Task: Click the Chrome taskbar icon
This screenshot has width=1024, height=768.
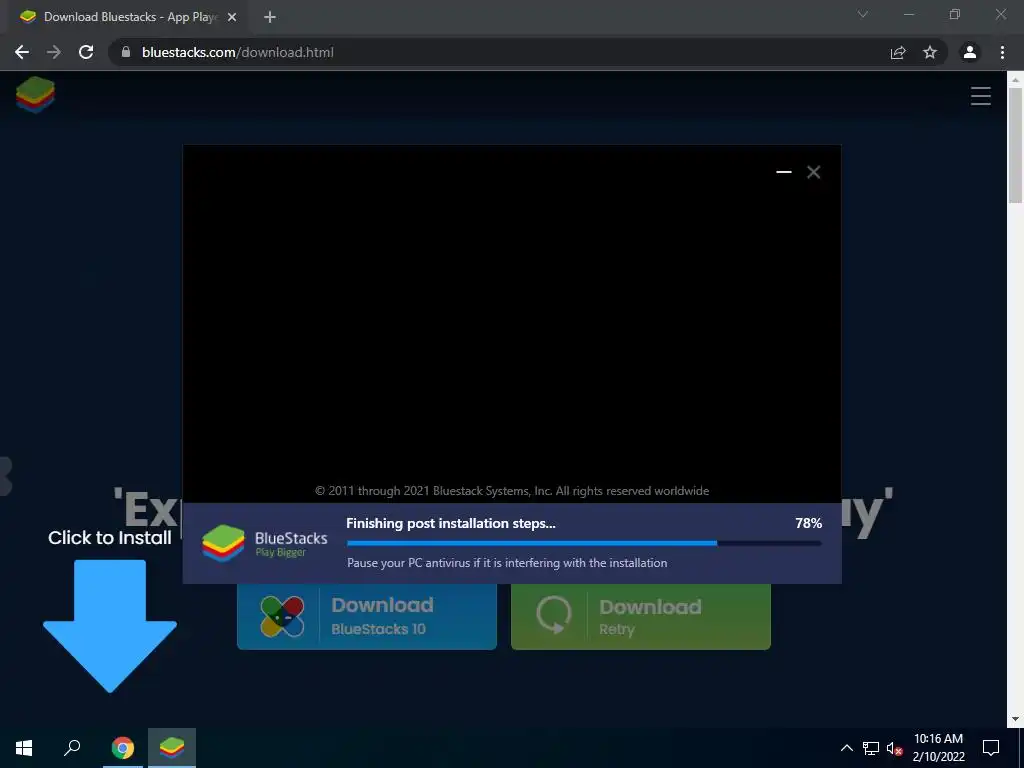Action: [123, 748]
